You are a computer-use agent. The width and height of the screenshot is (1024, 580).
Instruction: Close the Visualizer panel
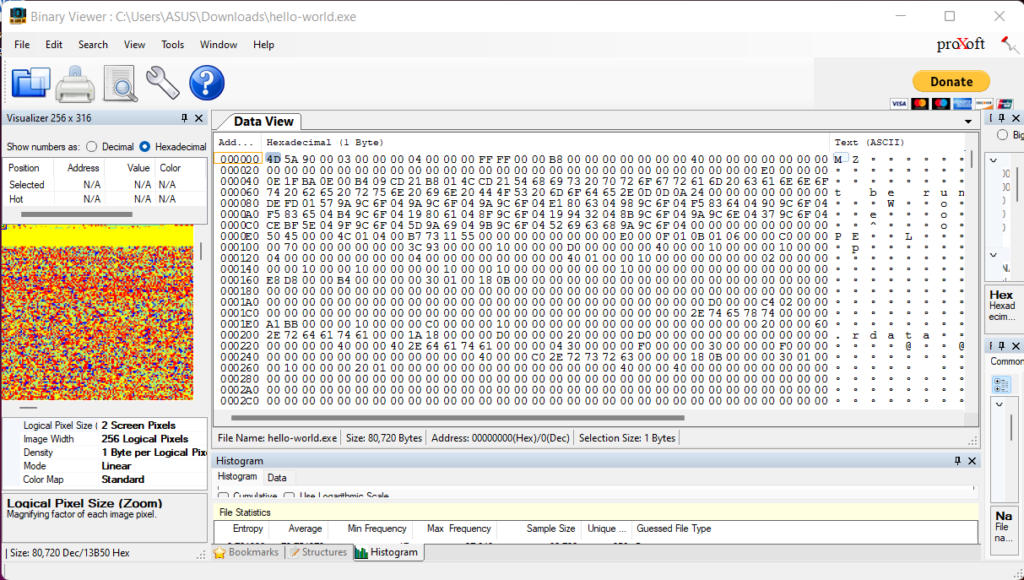199,118
